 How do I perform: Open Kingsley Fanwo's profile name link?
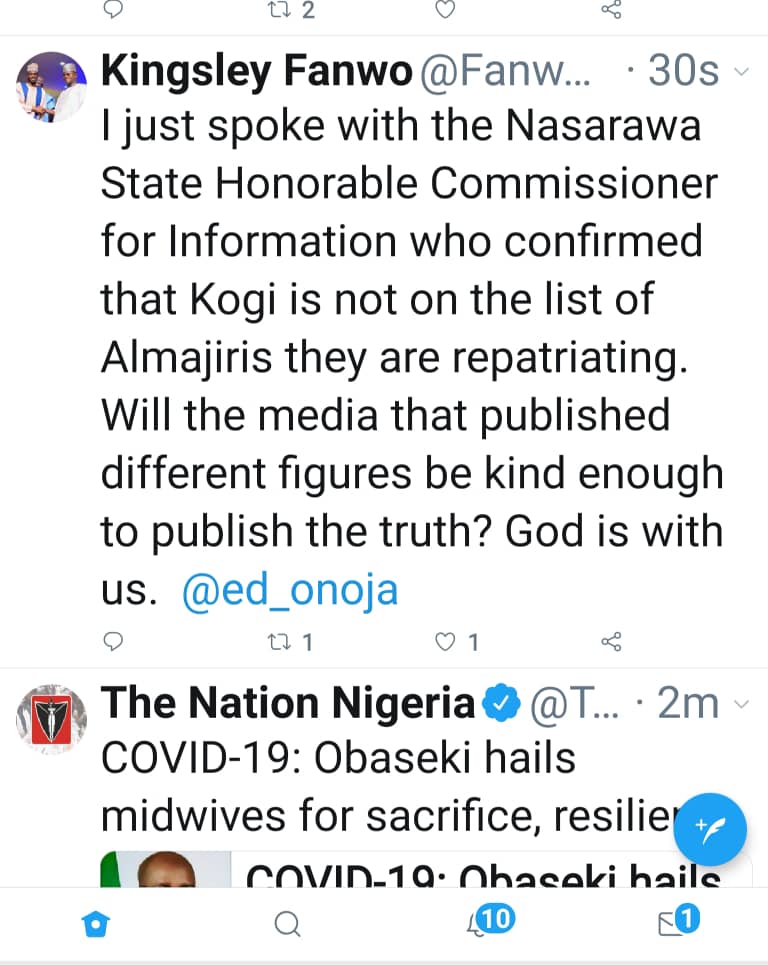pos(257,70)
